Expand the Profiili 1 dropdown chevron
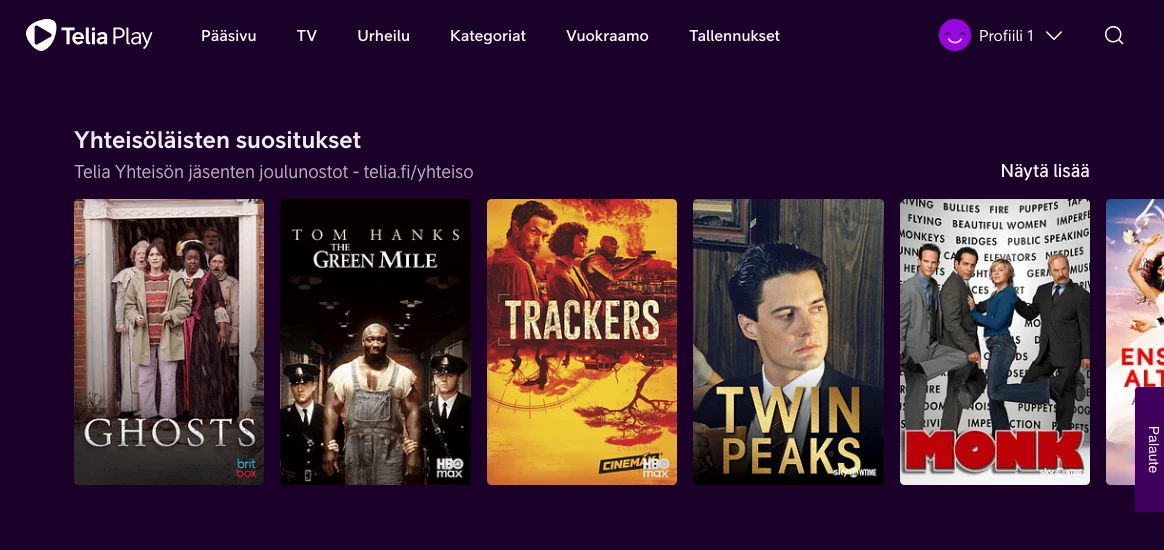 (1054, 36)
